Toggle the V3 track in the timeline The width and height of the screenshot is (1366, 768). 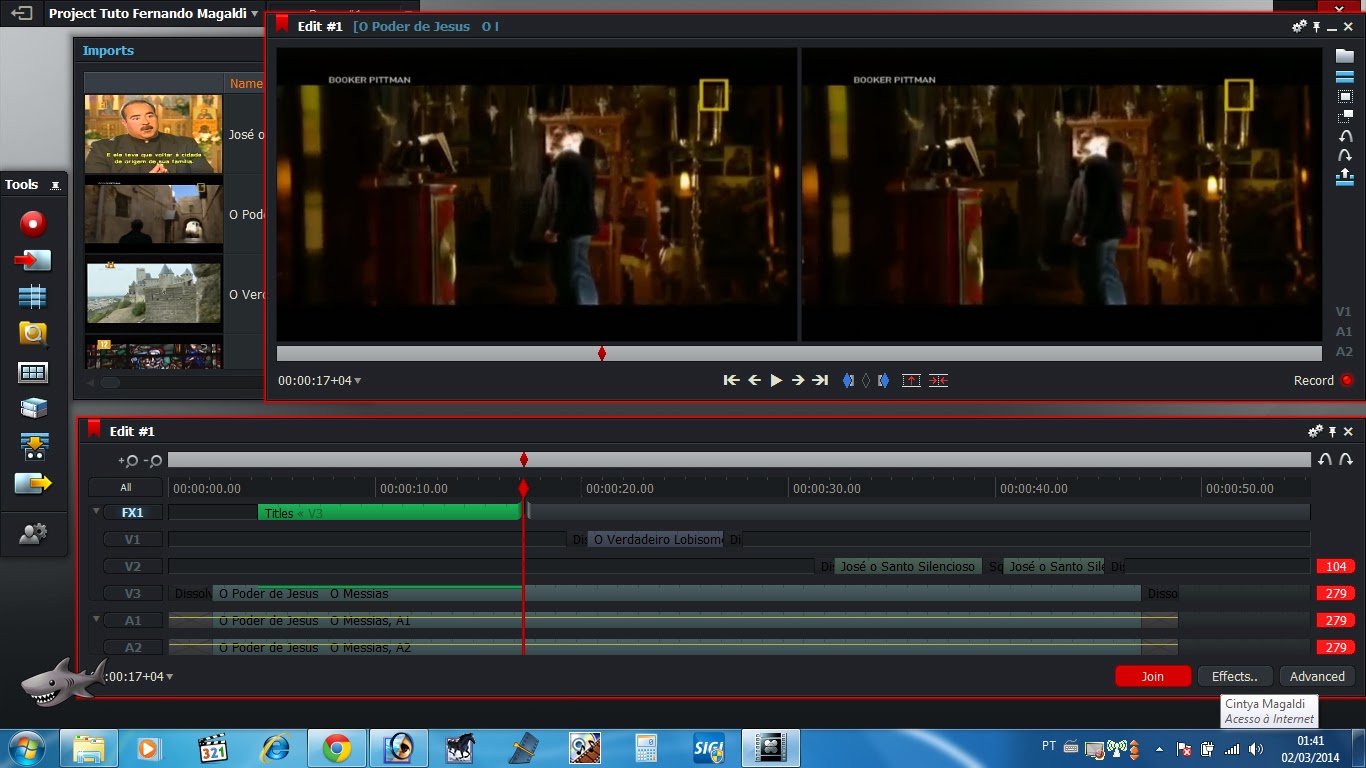coord(133,593)
